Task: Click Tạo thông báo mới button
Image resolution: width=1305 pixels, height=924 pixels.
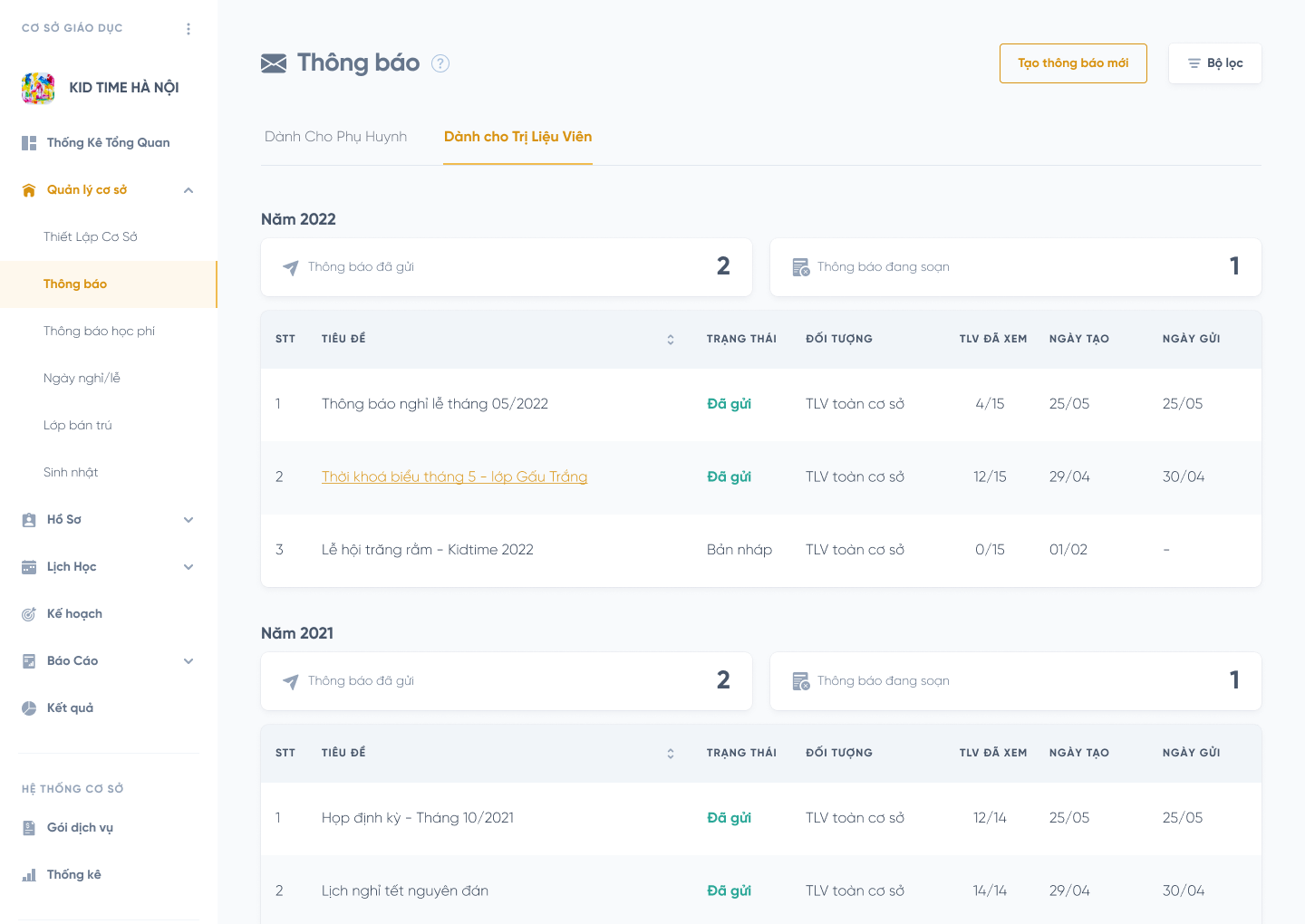Action: (x=1073, y=63)
